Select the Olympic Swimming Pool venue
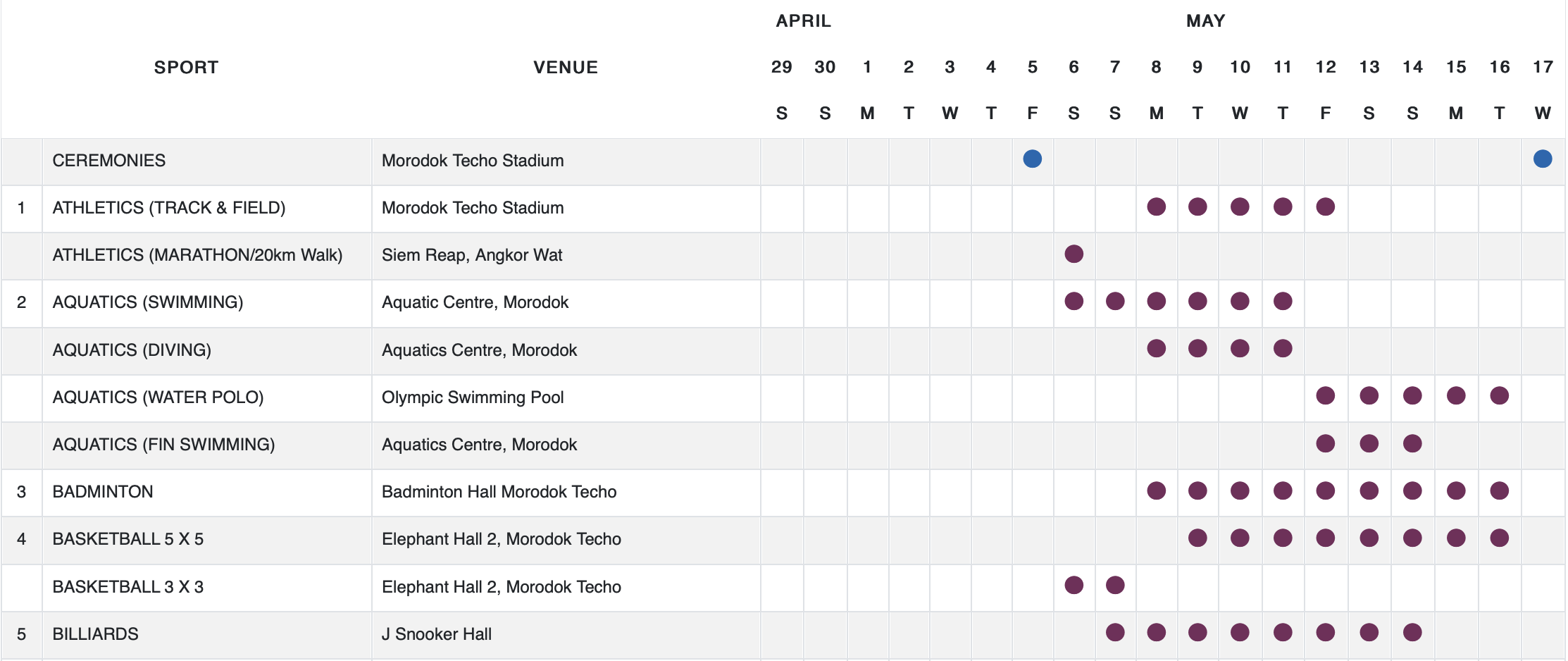This screenshot has width=1568, height=661. pos(473,397)
